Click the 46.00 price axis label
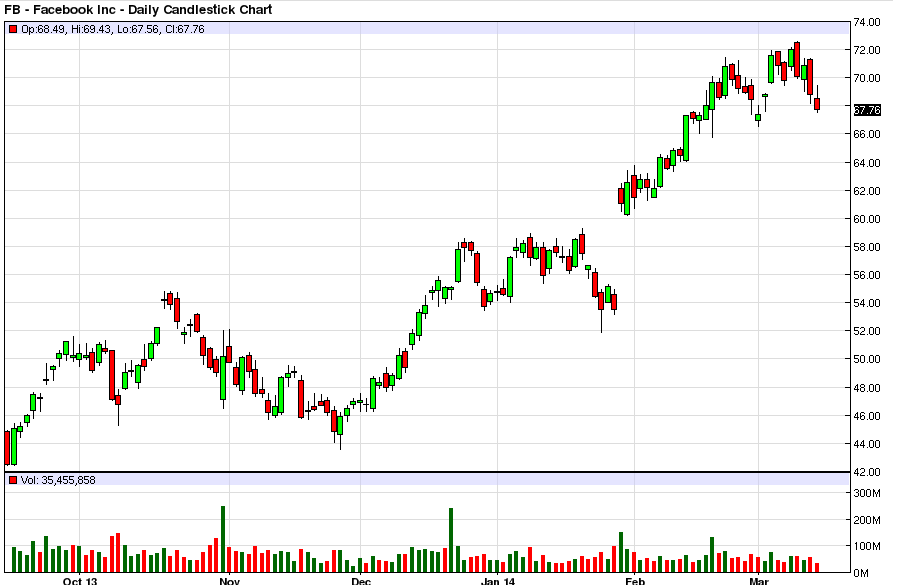Image resolution: width=913 pixels, height=585 pixels. pyautogui.click(x=867, y=416)
